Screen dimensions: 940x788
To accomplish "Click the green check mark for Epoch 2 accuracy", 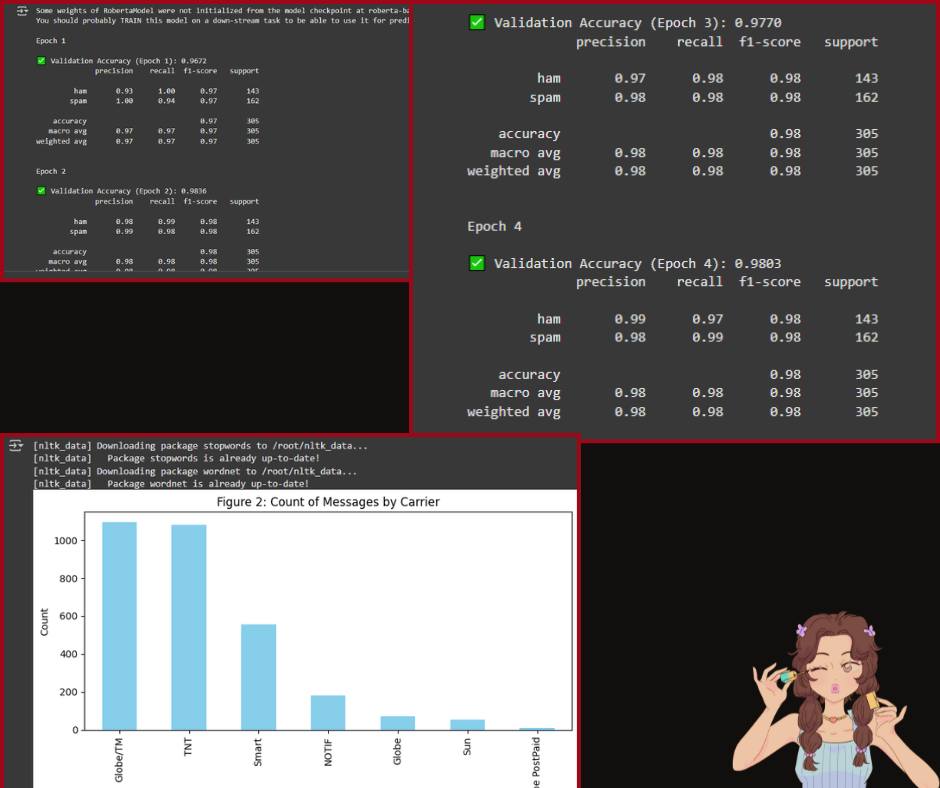I will point(41,191).
